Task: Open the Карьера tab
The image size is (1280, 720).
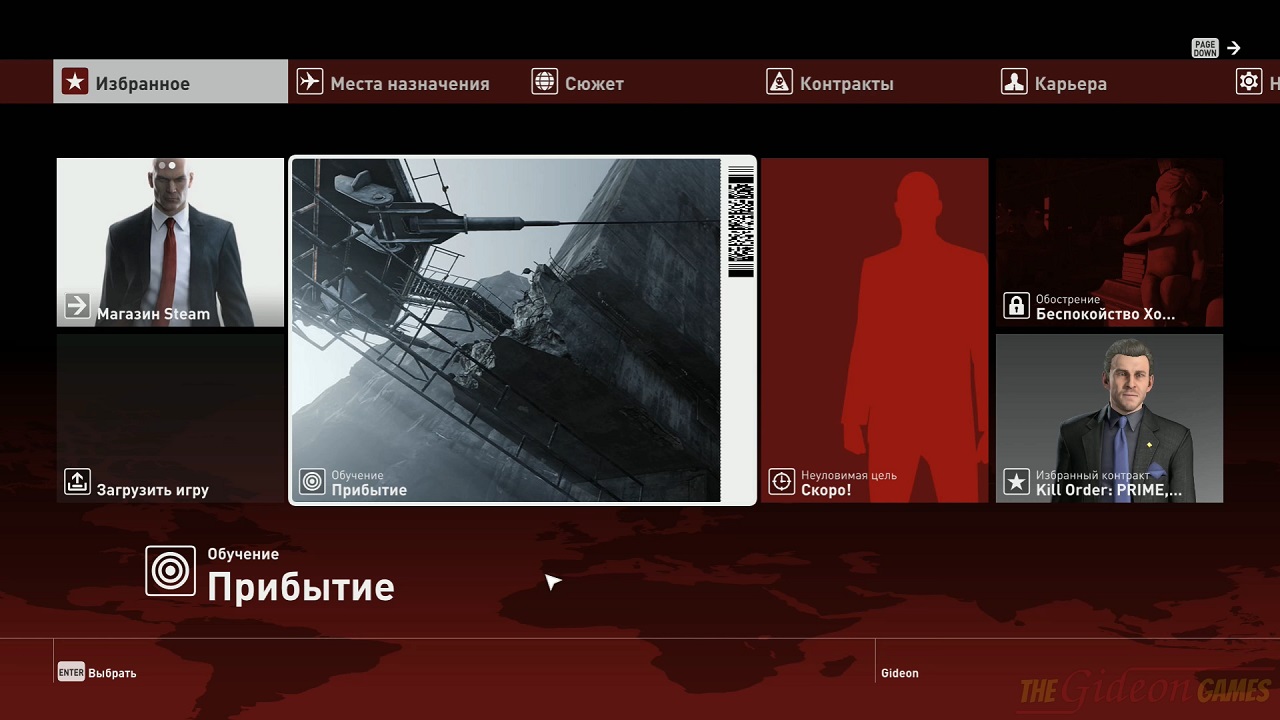Action: [x=1070, y=84]
